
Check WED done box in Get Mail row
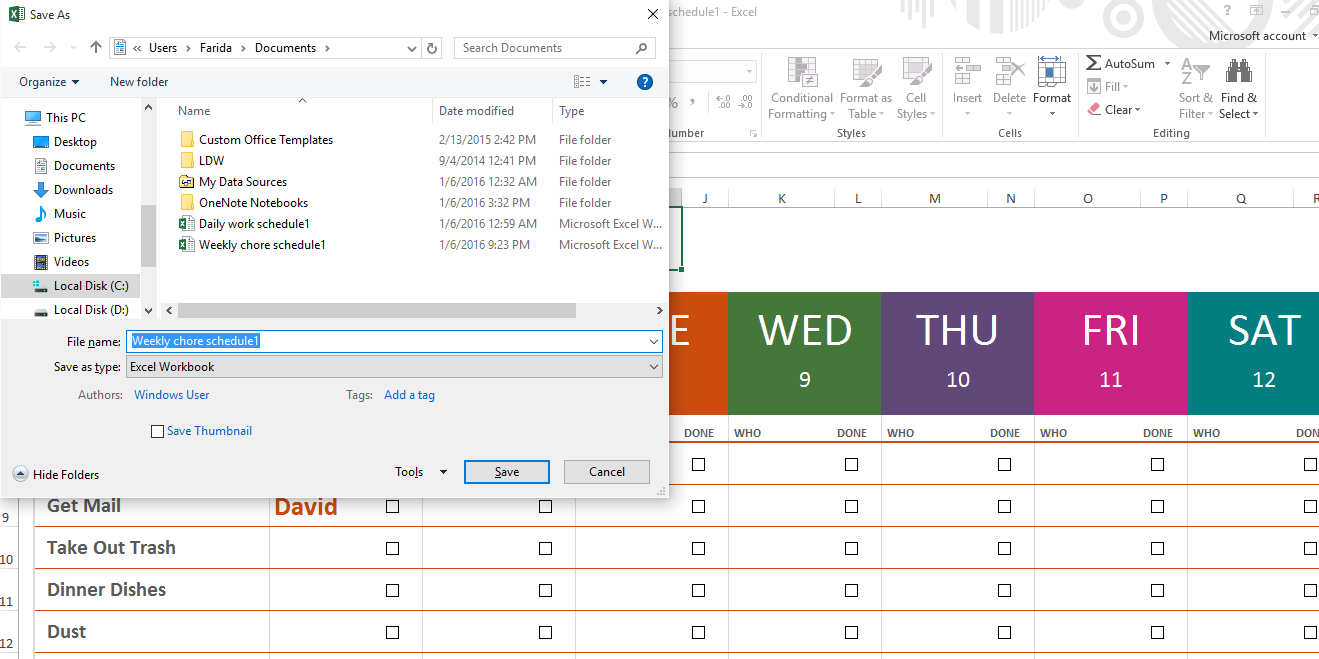tap(851, 507)
